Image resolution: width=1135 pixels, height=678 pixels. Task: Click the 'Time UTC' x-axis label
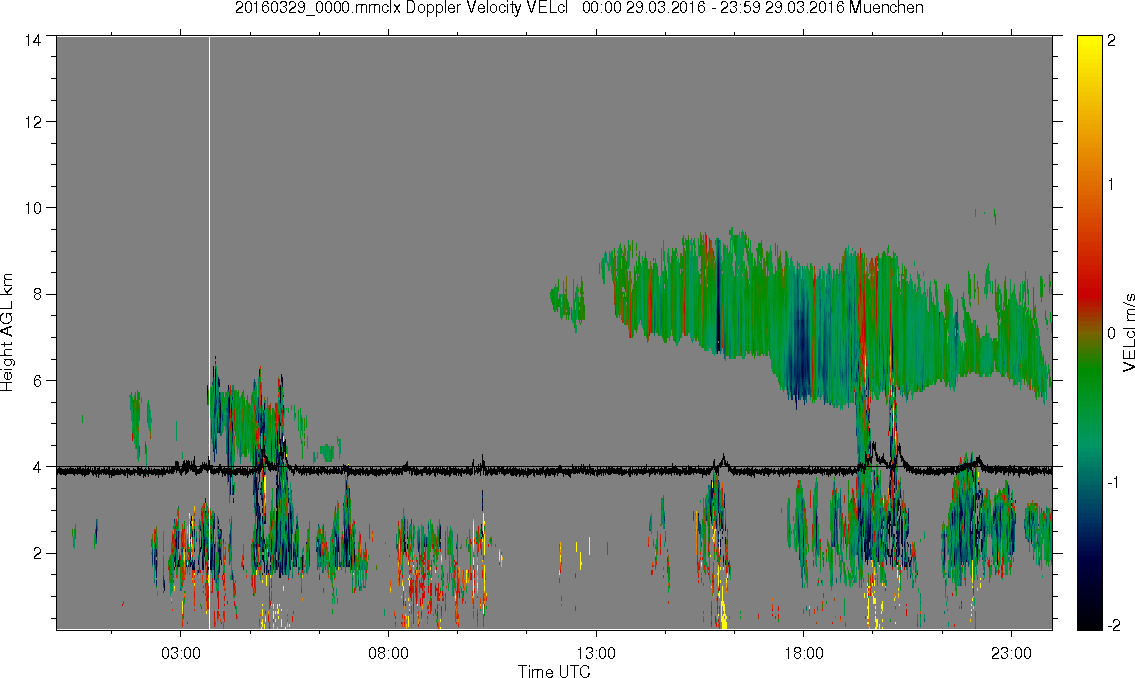tap(554, 671)
